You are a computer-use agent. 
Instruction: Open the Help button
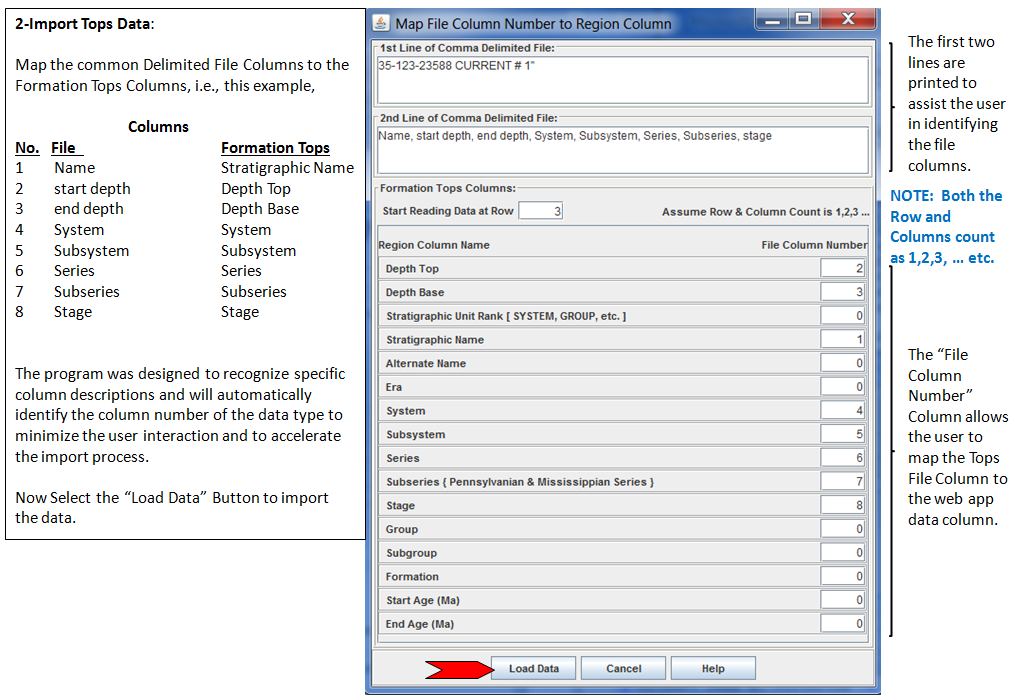[713, 668]
